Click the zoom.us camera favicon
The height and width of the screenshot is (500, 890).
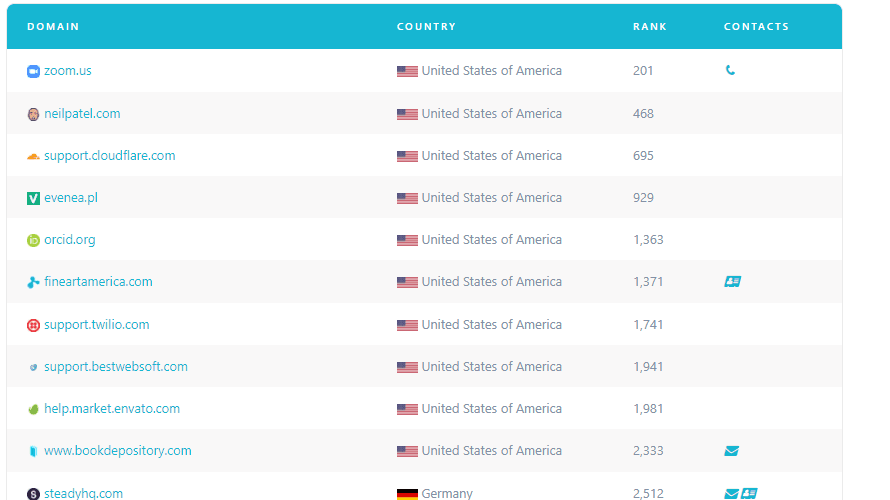pyautogui.click(x=33, y=72)
